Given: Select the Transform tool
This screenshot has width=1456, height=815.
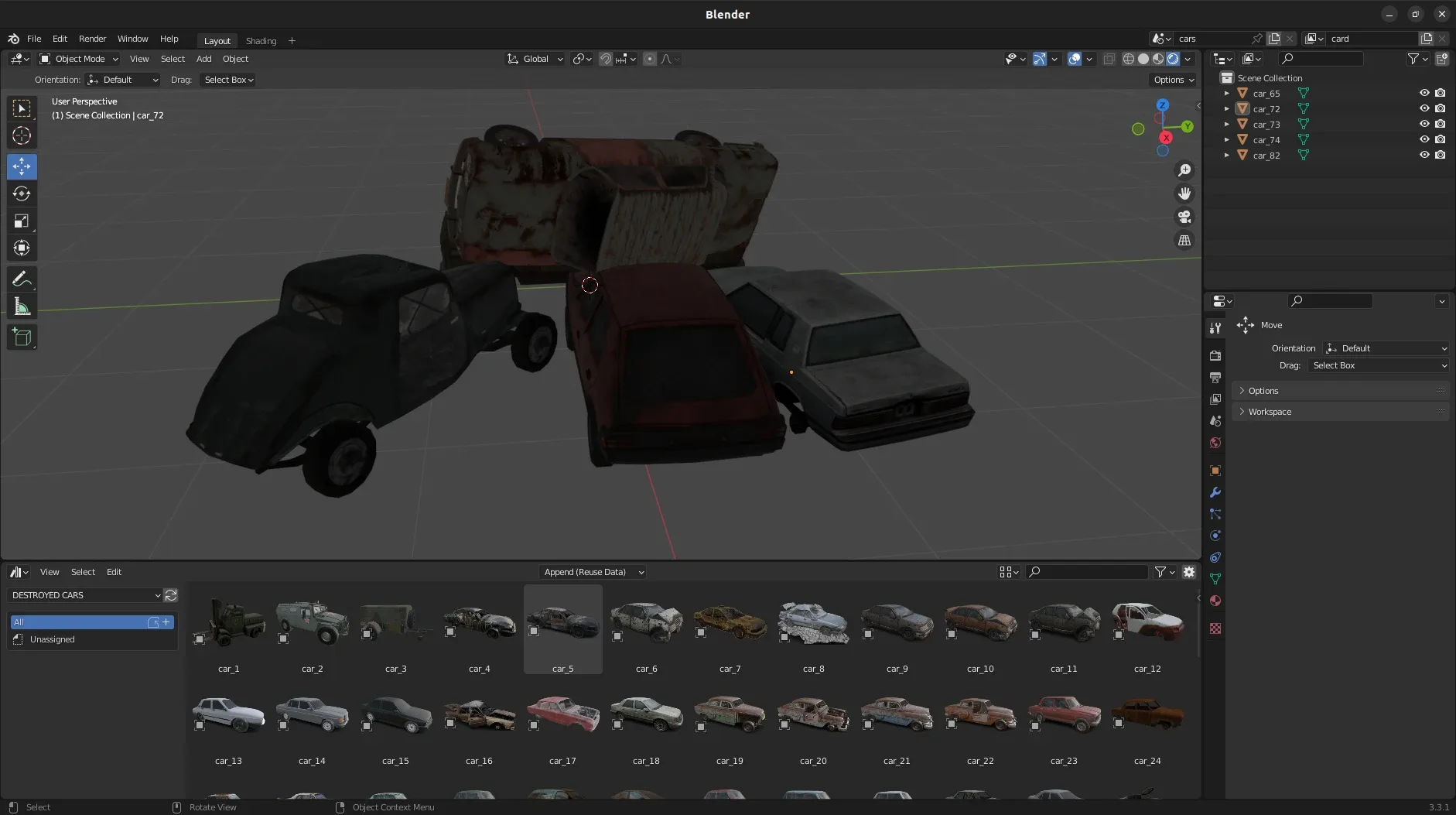Looking at the screenshot, I should pos(22,248).
